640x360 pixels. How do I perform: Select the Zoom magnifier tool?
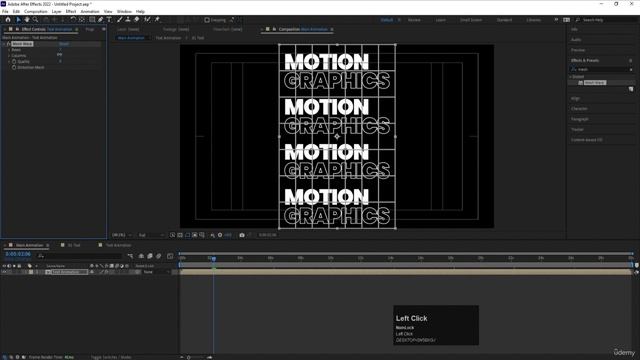pyautogui.click(x=36, y=20)
